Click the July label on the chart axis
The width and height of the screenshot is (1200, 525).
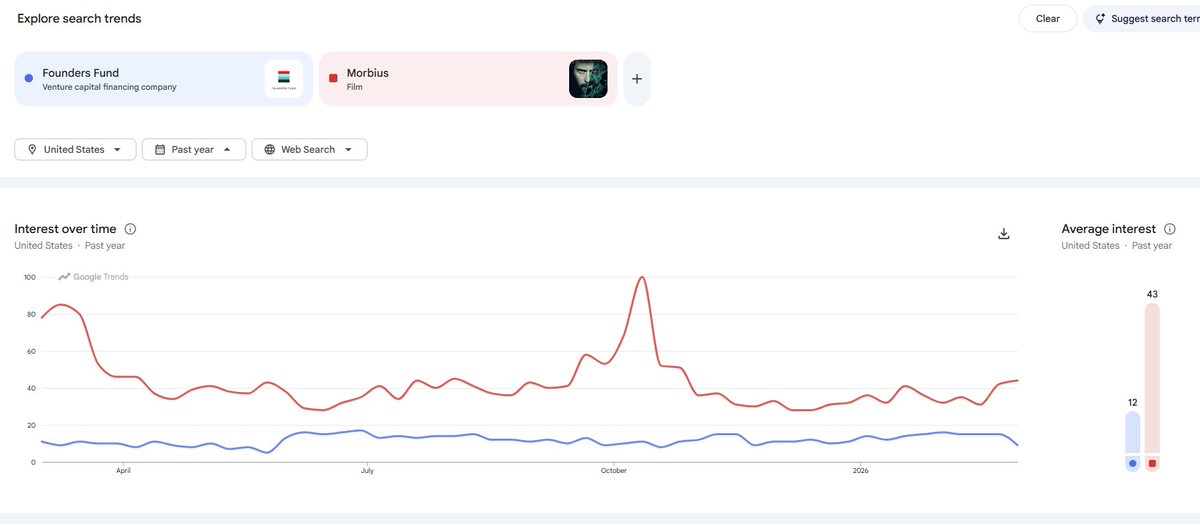pos(367,469)
